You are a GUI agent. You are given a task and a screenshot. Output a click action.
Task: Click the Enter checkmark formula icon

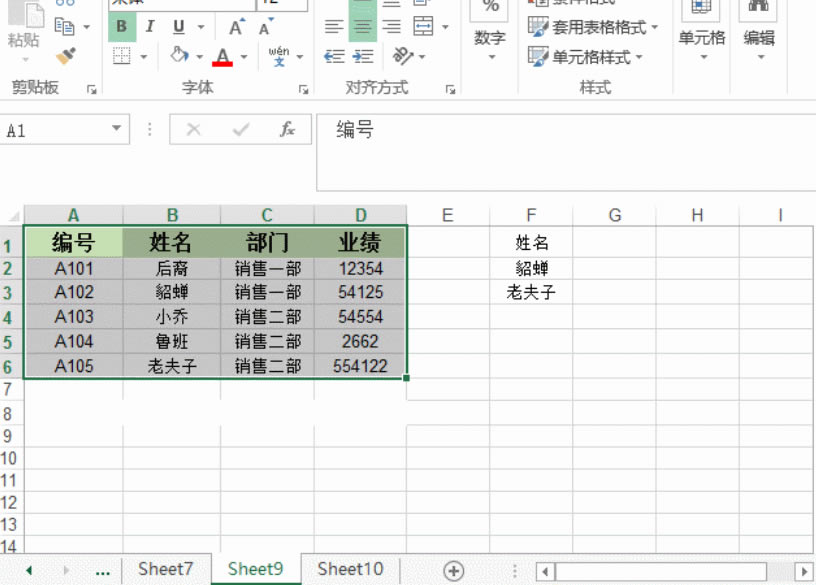click(x=241, y=130)
